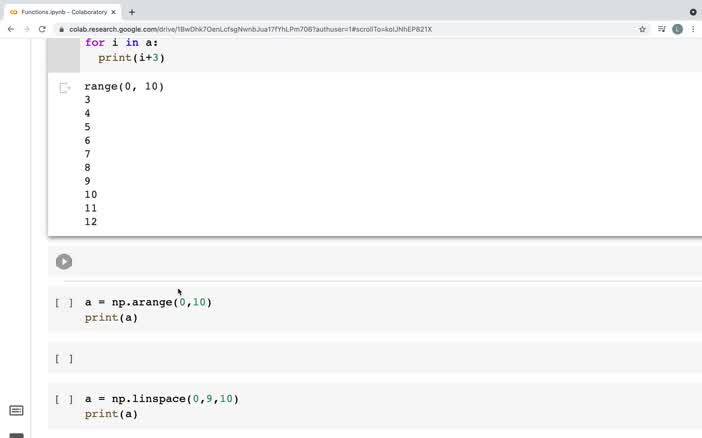702x438 pixels.
Task: Run the np.linspace cell bracket
Action: click(64, 399)
